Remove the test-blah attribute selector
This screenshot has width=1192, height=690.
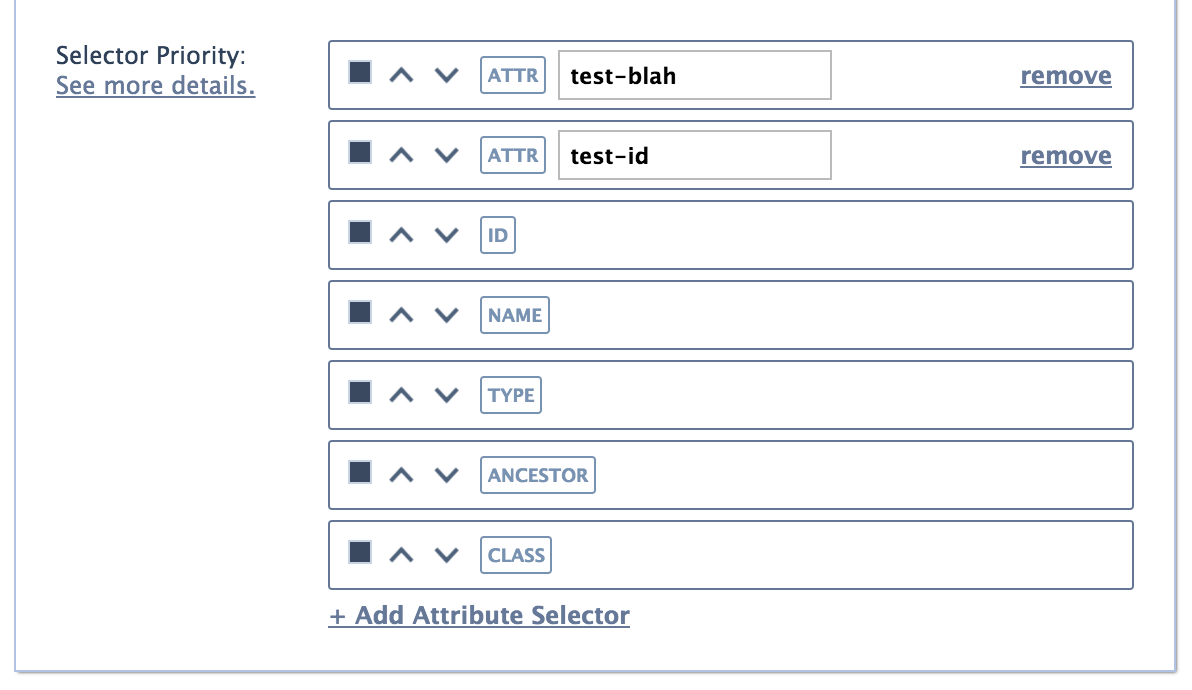[x=1066, y=75]
